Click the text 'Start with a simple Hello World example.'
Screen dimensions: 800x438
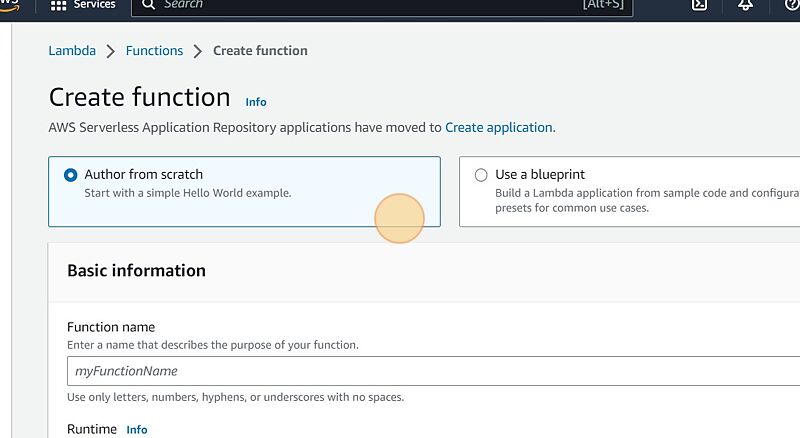pyautogui.click(x=188, y=193)
